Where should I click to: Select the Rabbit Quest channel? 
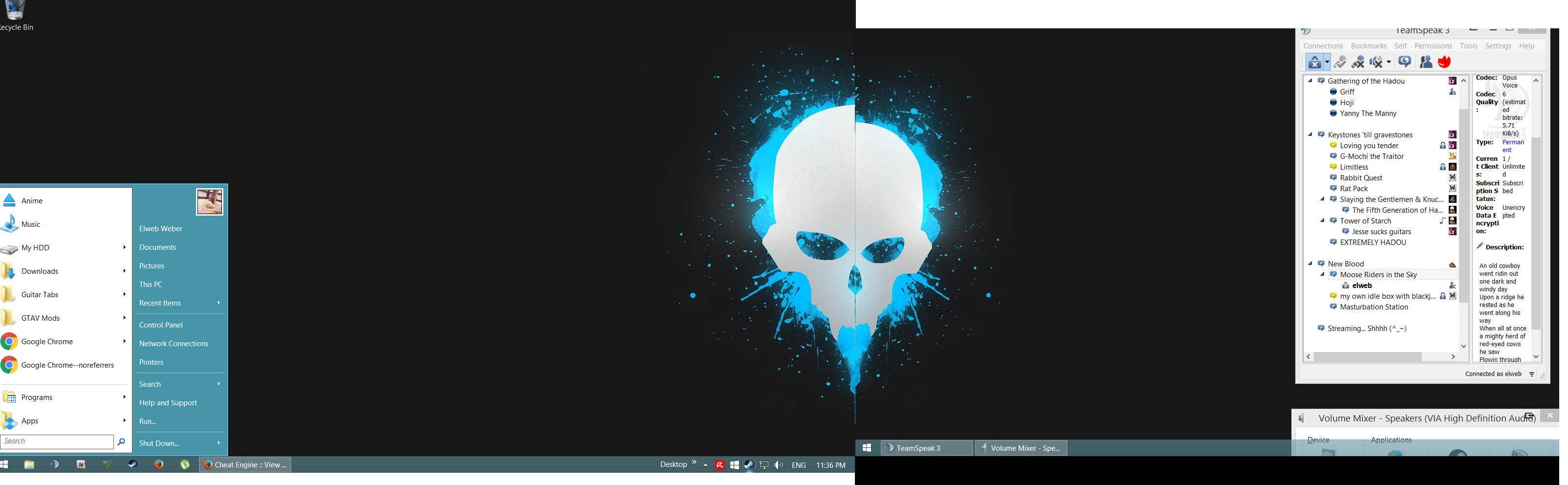[1361, 178]
